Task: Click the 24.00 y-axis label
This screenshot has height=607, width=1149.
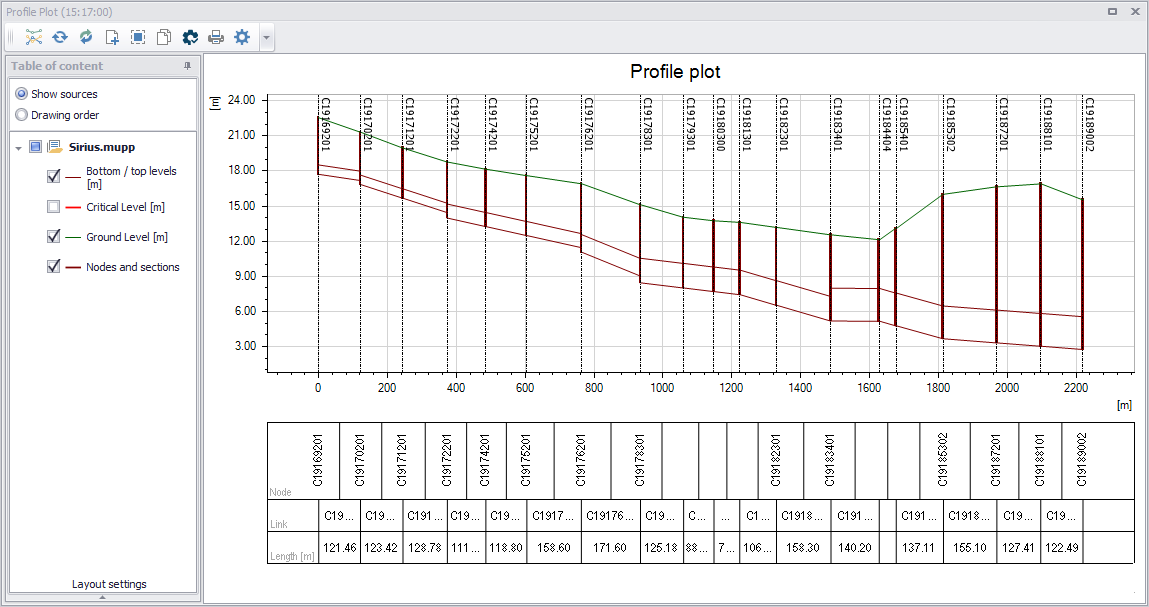Action: point(241,100)
